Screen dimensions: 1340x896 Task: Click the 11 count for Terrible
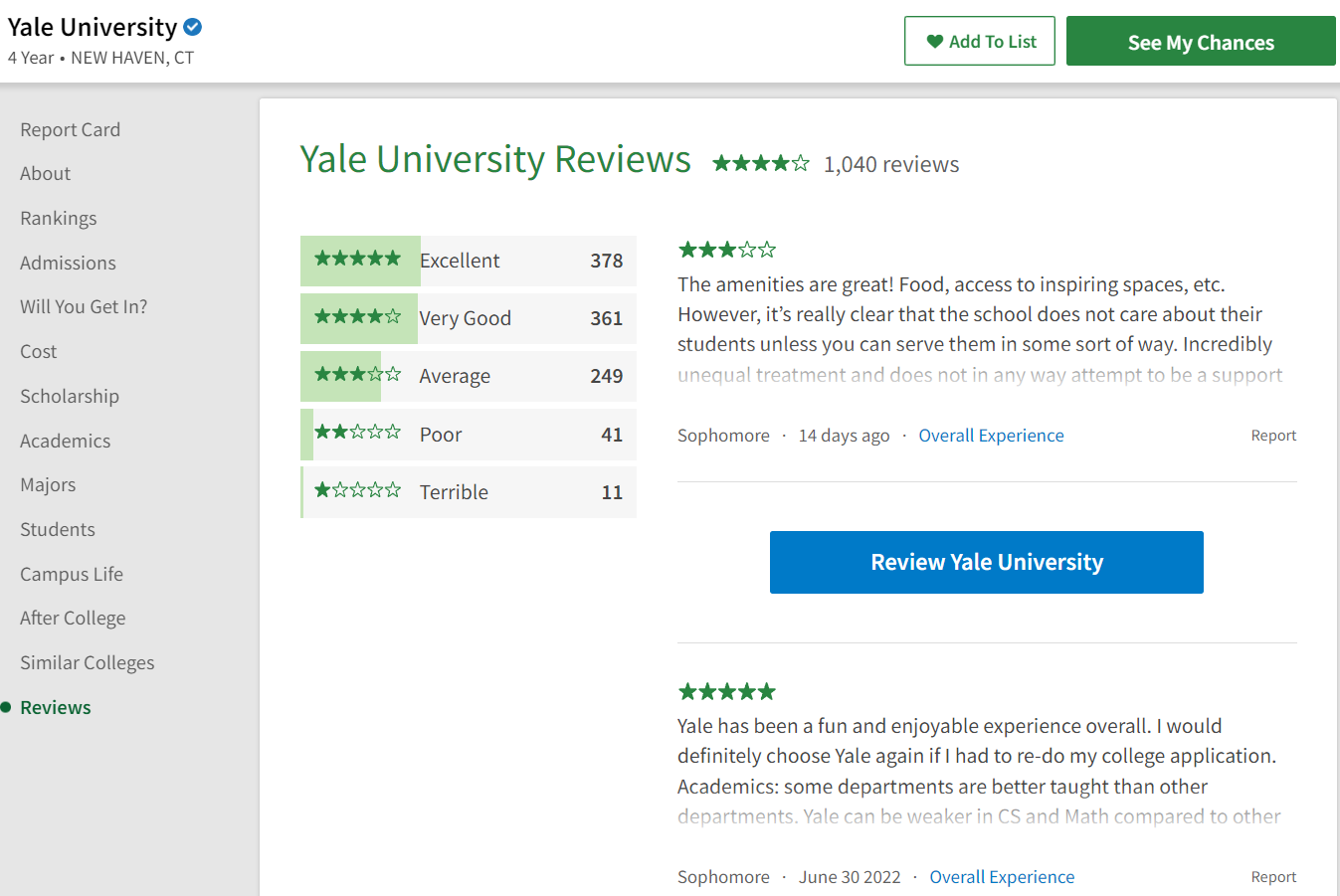pyautogui.click(x=612, y=492)
